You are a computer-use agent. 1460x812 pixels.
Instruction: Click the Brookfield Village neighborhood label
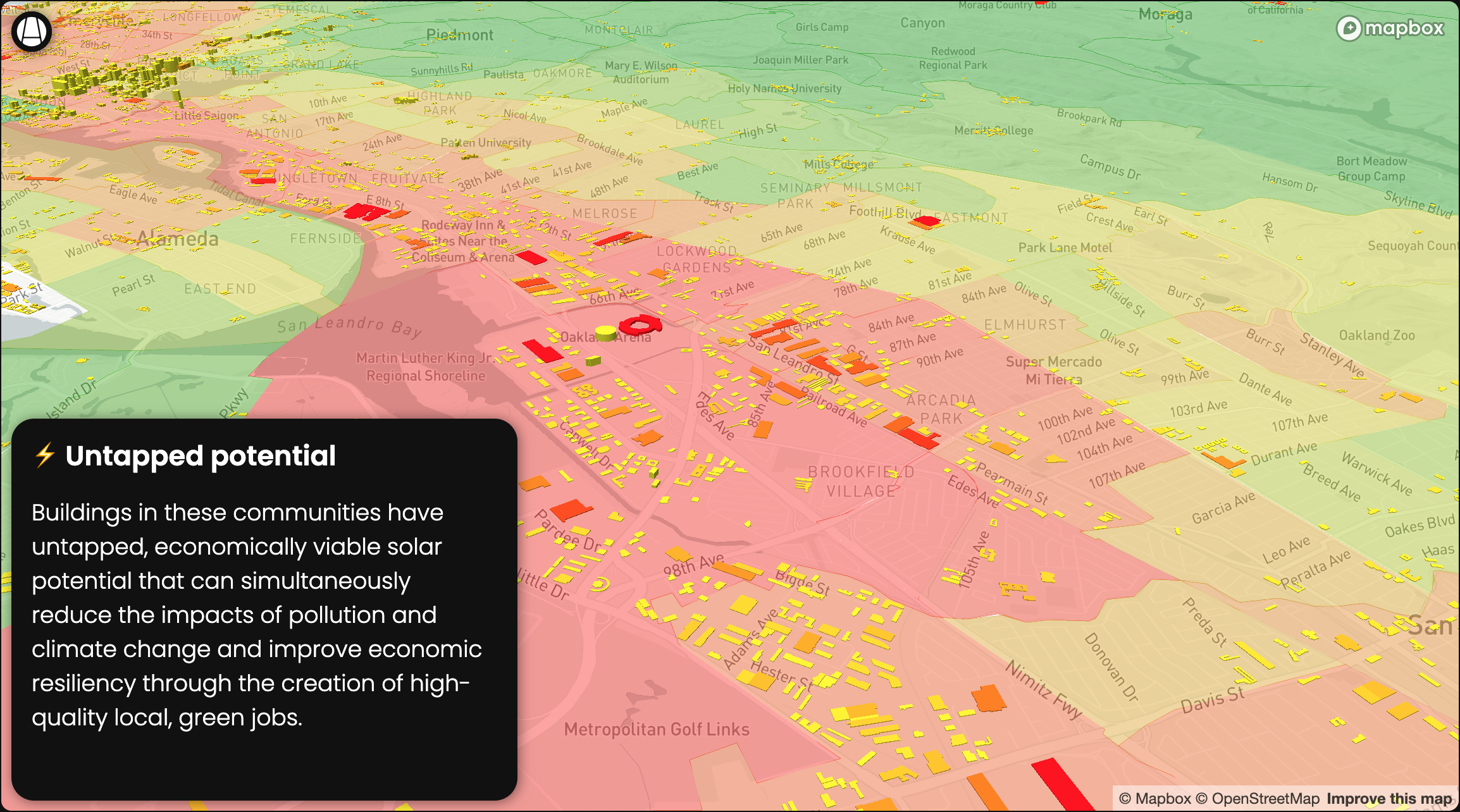pyautogui.click(x=861, y=481)
